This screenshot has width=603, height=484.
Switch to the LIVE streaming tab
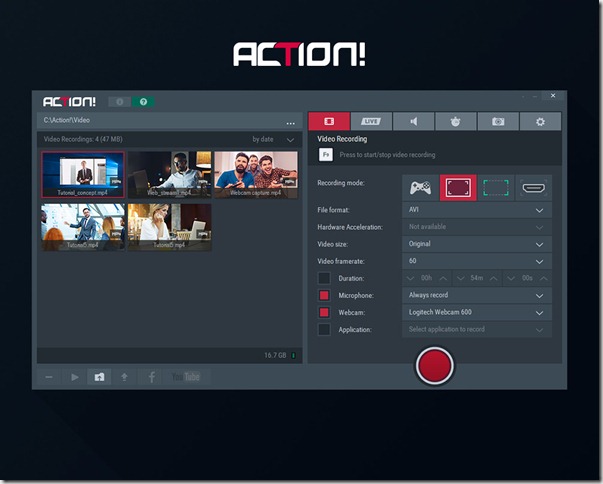pos(370,121)
